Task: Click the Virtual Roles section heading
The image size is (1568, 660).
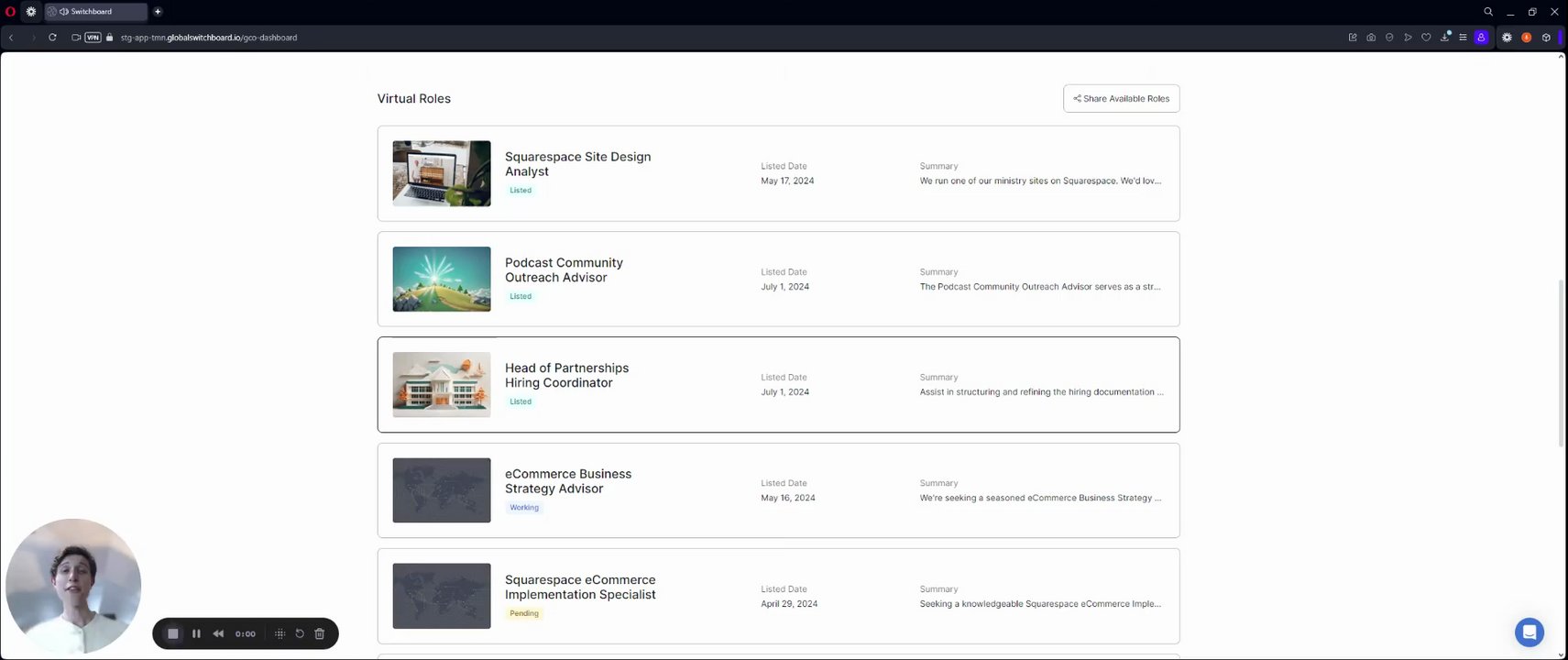Action: (414, 99)
